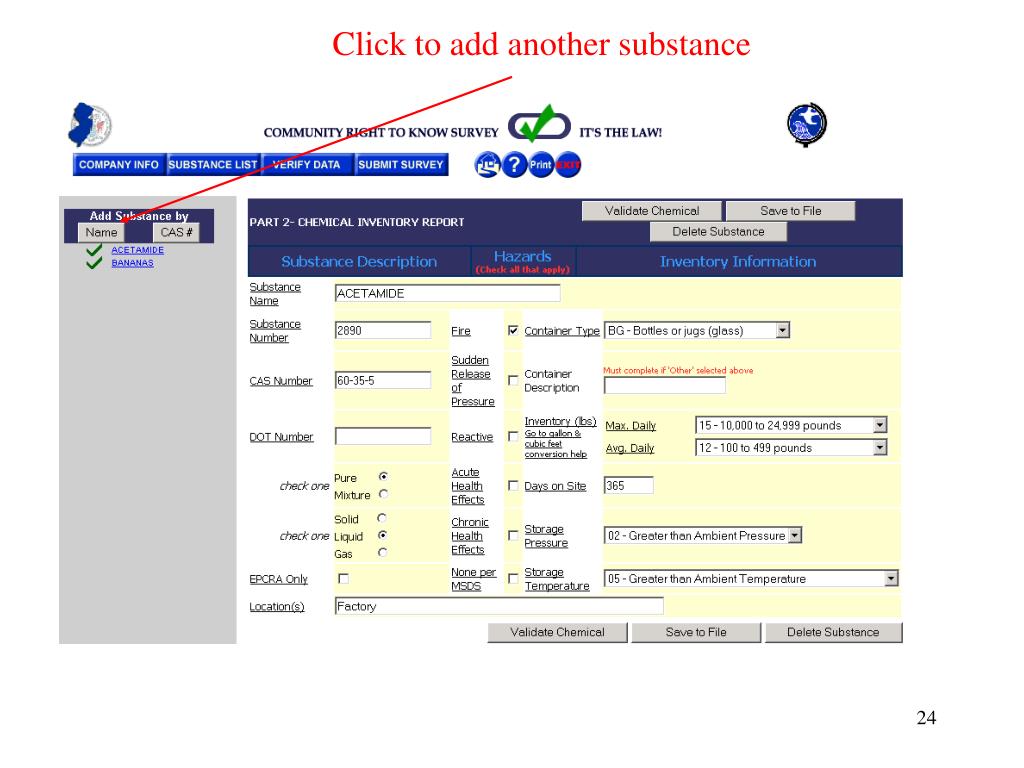Select the Solid radio button
Screen dimensions: 1024x768
(x=382, y=518)
